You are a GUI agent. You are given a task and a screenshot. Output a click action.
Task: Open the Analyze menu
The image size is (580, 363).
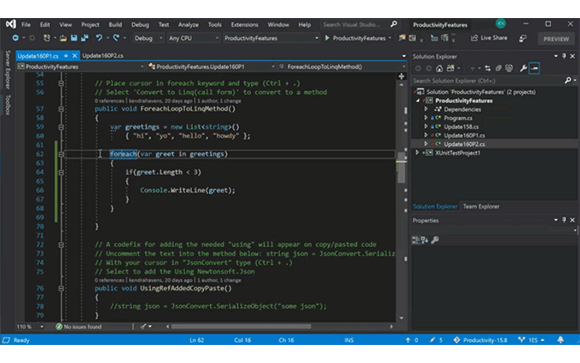pyautogui.click(x=188, y=25)
